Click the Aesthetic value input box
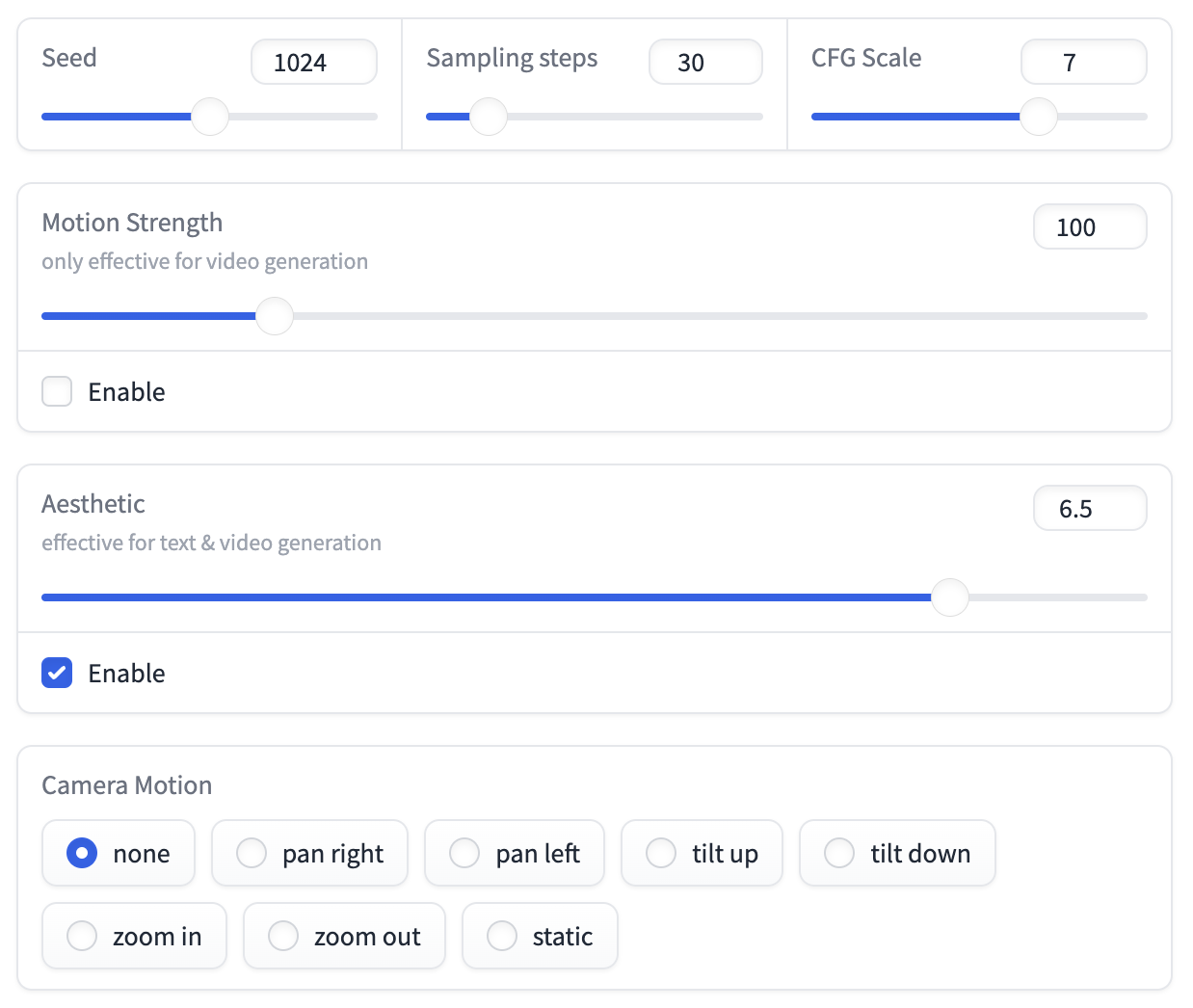Viewport: 1193px width, 1008px height. coord(1089,509)
